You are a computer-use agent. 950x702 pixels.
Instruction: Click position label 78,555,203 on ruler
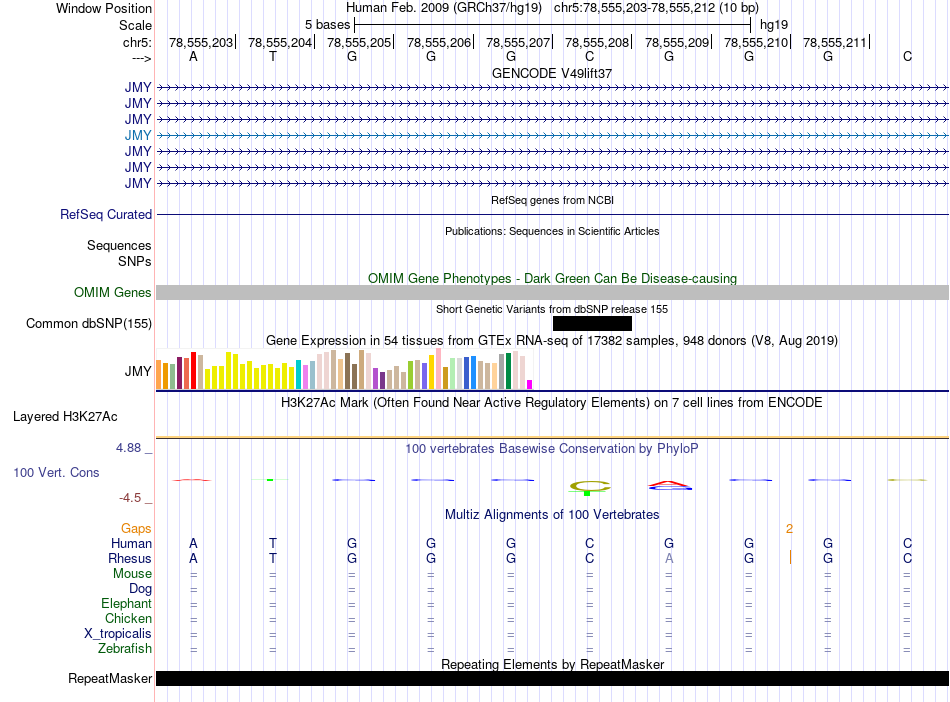(201, 42)
